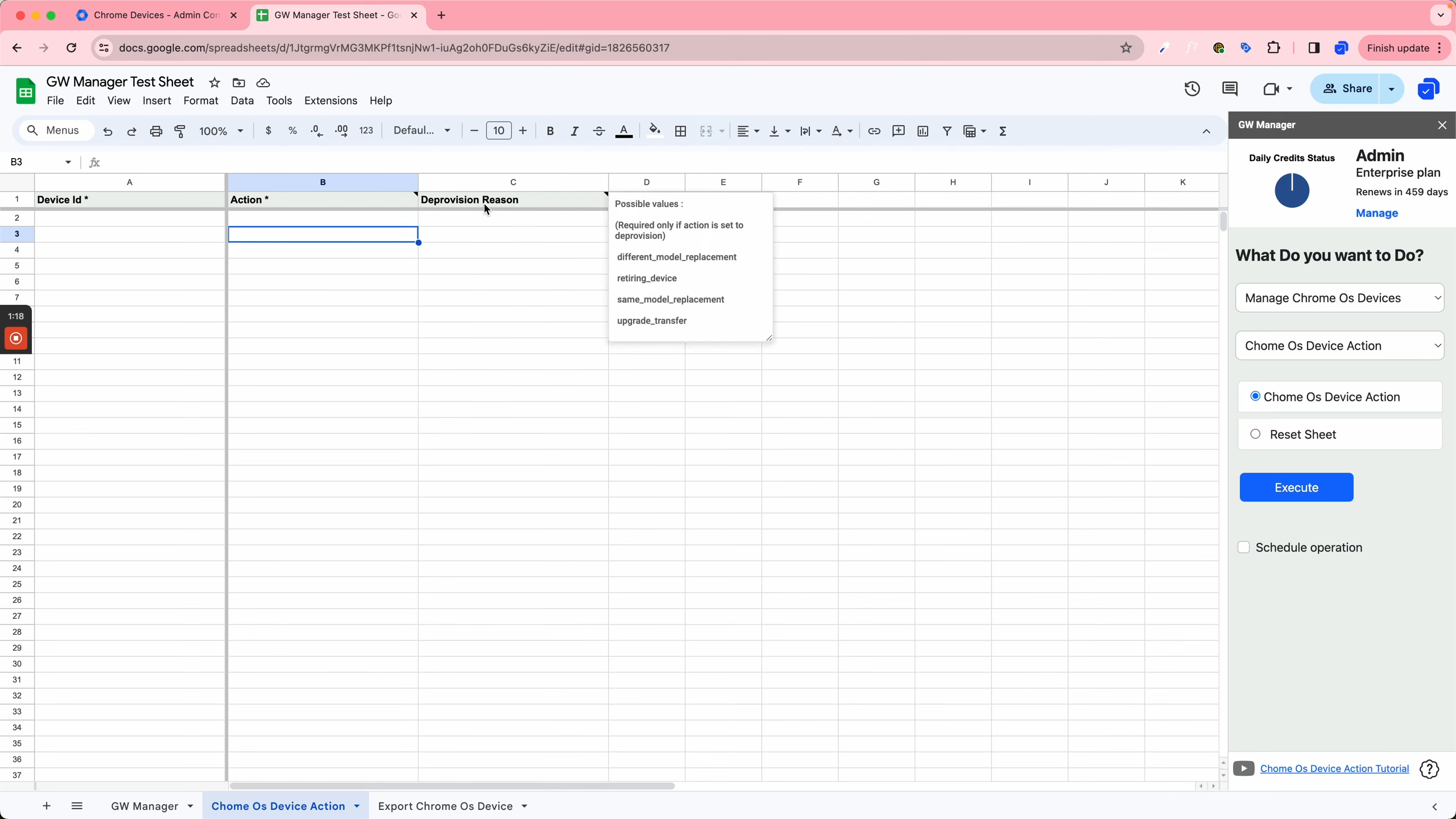Open the Extensions menu

click(330, 101)
